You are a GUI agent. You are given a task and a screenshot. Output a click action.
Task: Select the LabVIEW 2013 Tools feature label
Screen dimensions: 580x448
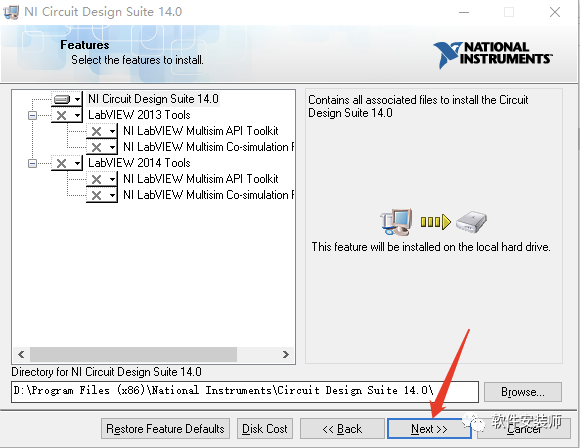[x=139, y=115]
